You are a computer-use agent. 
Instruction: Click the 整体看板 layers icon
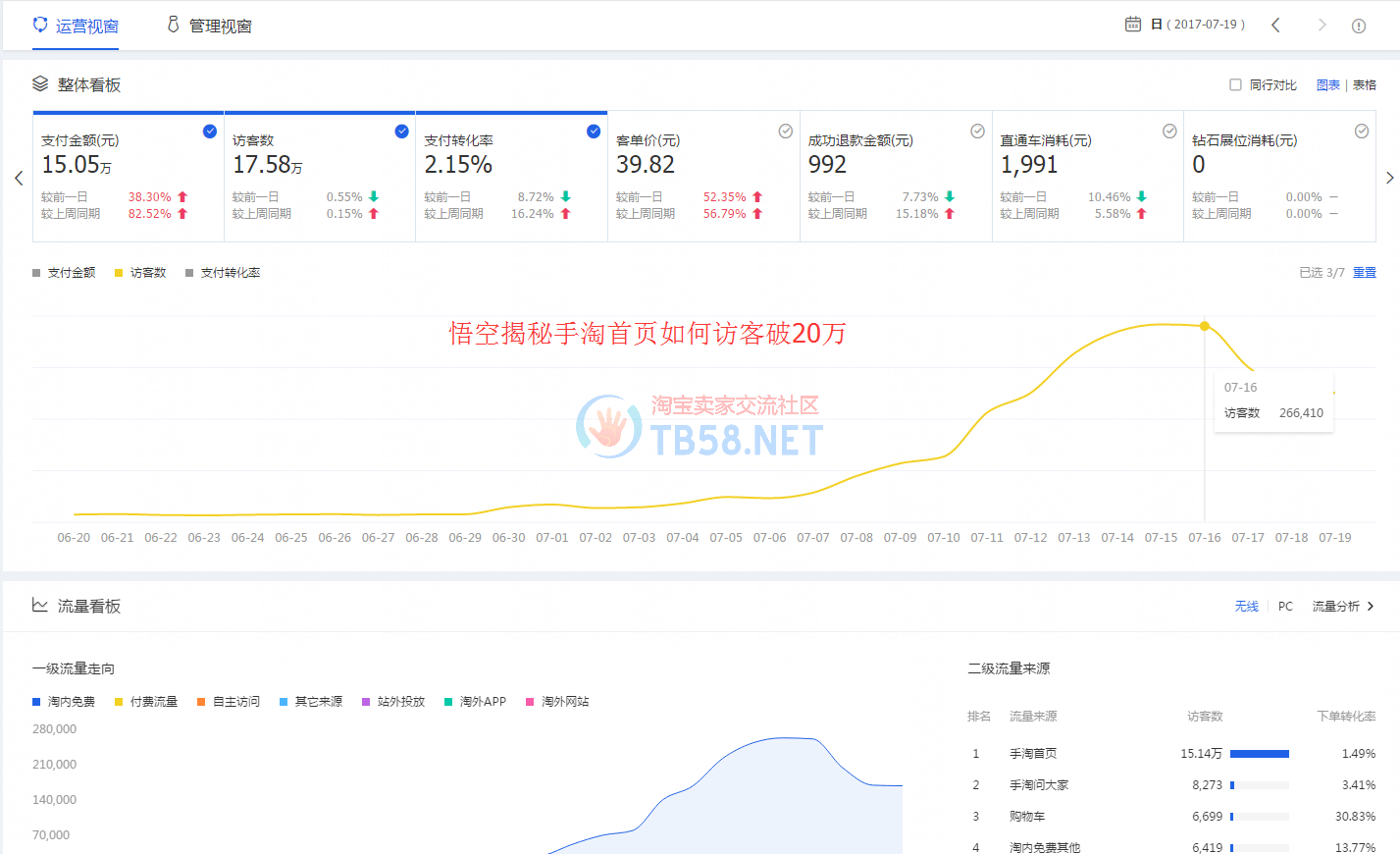pos(40,84)
